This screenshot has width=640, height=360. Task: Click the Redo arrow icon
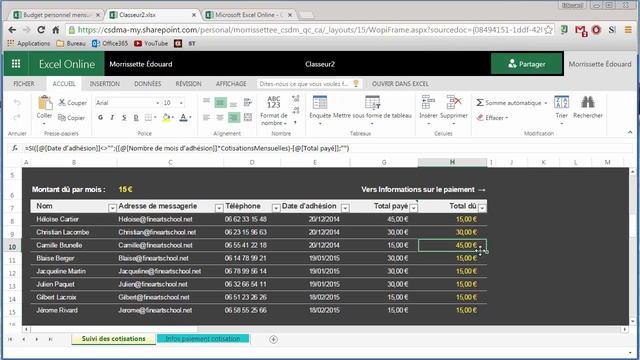tap(17, 118)
